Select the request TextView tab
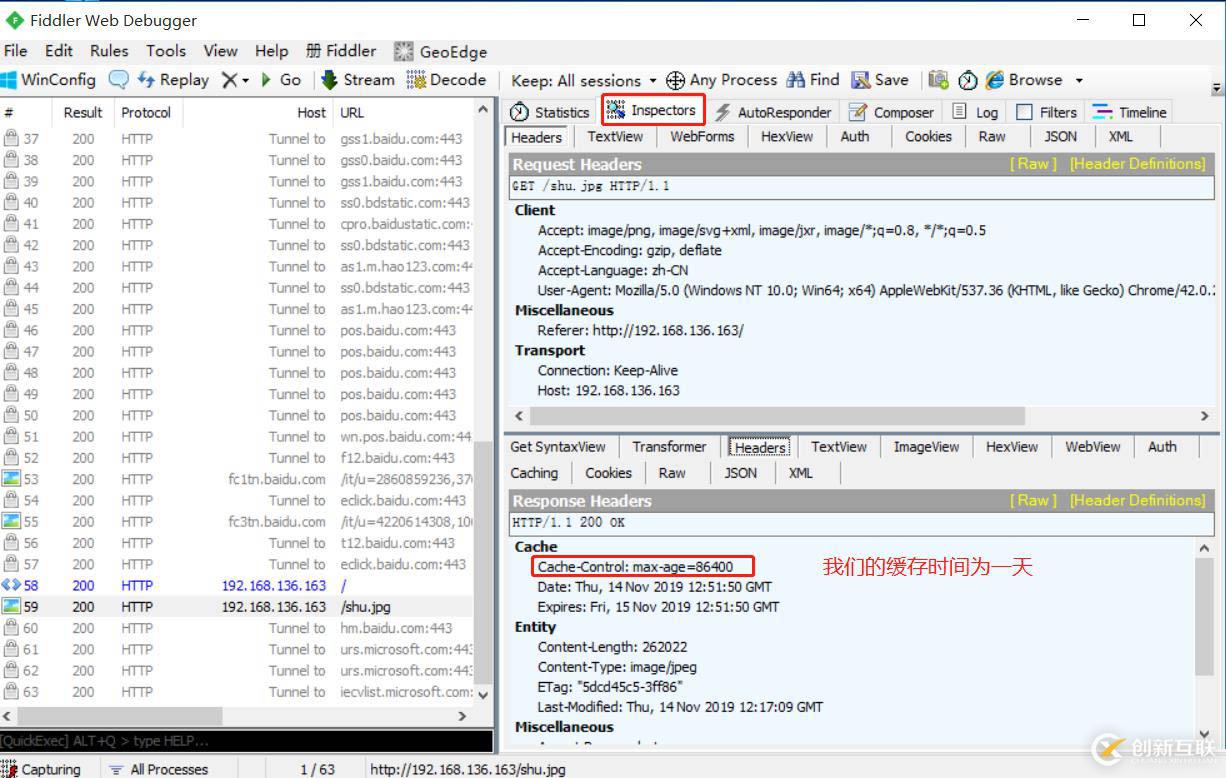The width and height of the screenshot is (1226, 778). click(x=615, y=137)
